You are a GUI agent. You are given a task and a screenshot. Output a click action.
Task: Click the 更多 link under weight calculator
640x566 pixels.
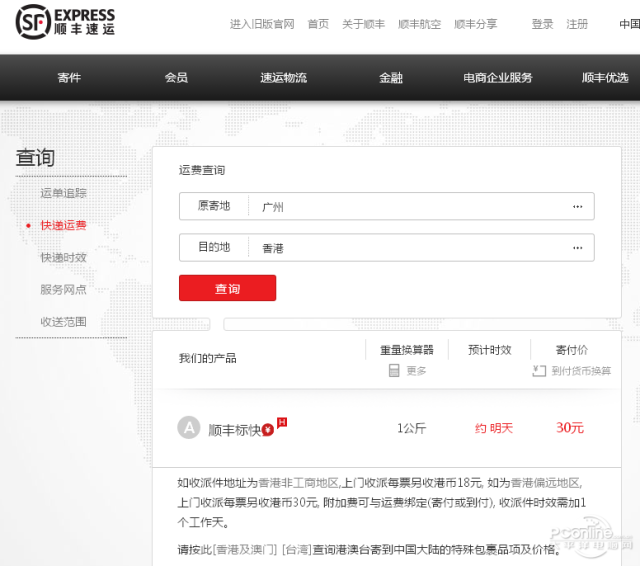pos(416,371)
